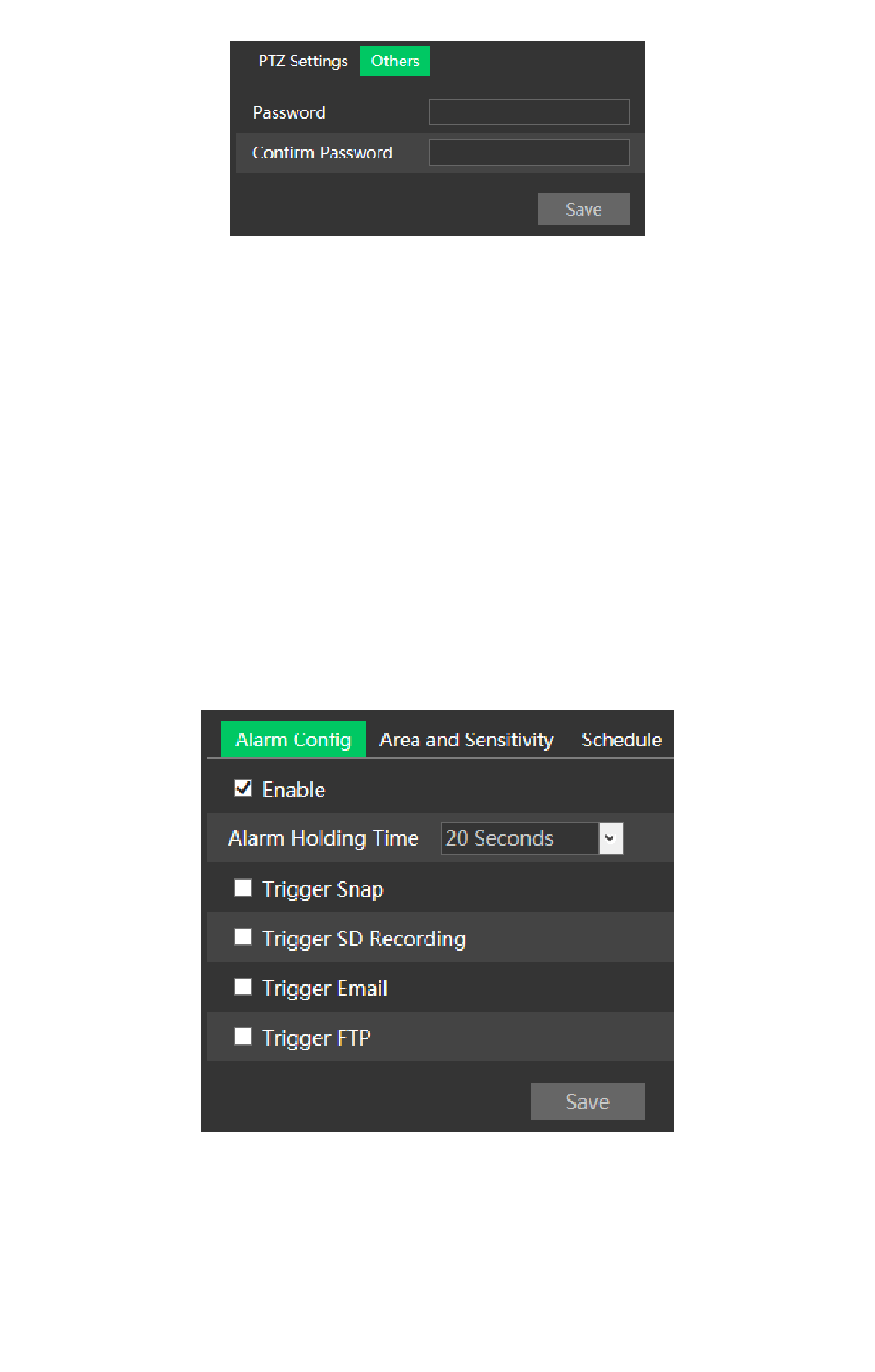Open the PTZ Settings tab
Viewport: 875px width, 1372px height.
point(303,61)
